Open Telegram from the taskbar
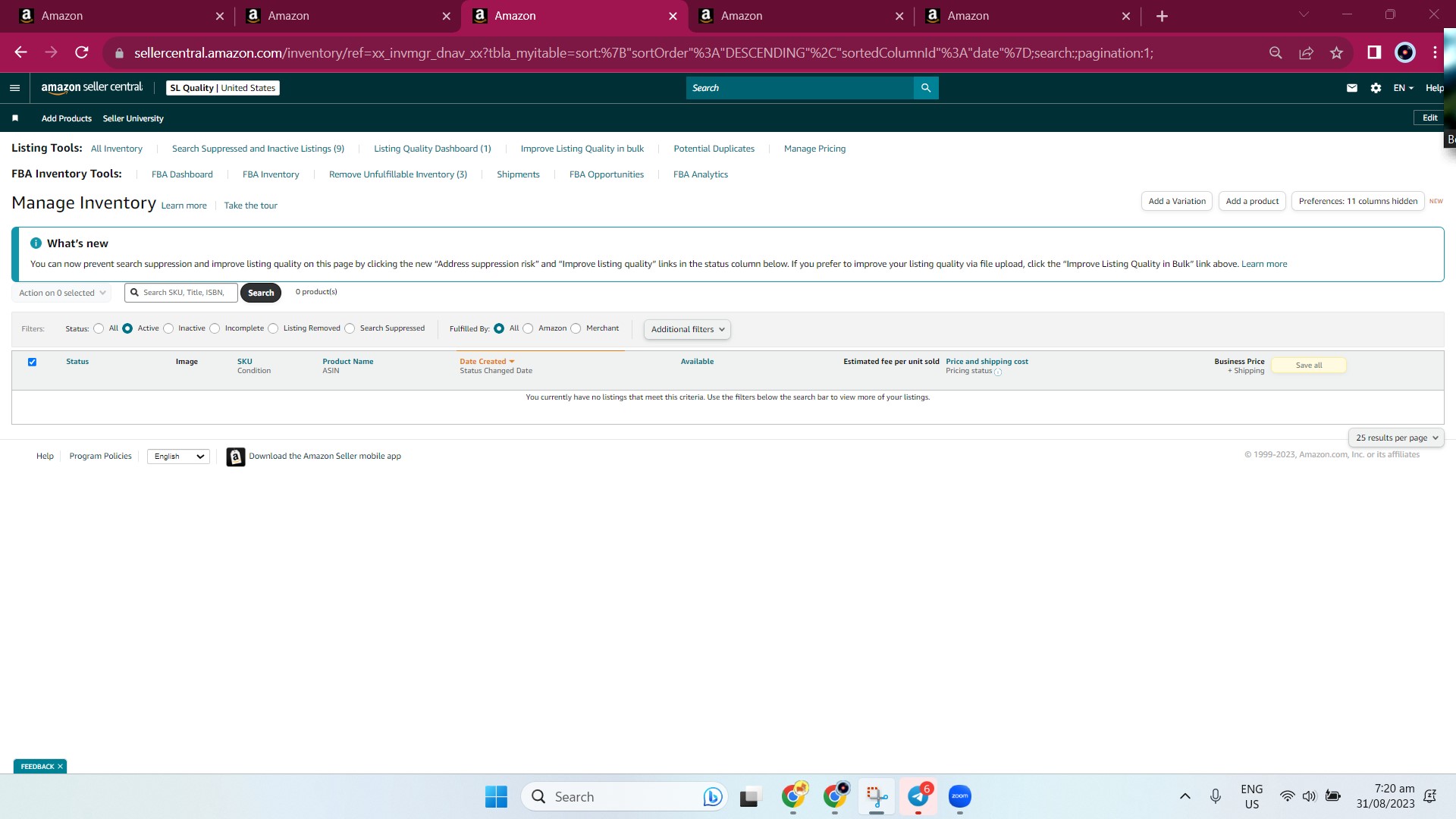The height and width of the screenshot is (819, 1456). [918, 796]
